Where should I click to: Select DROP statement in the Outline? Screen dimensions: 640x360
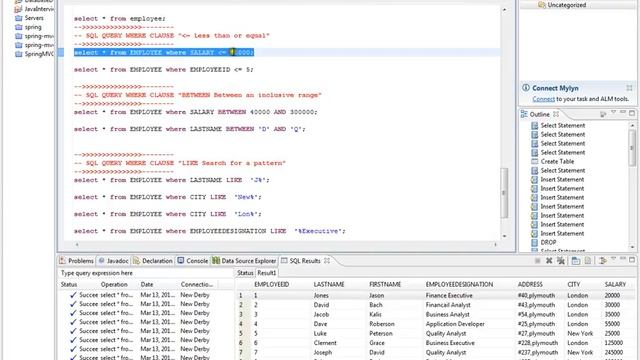(x=544, y=242)
